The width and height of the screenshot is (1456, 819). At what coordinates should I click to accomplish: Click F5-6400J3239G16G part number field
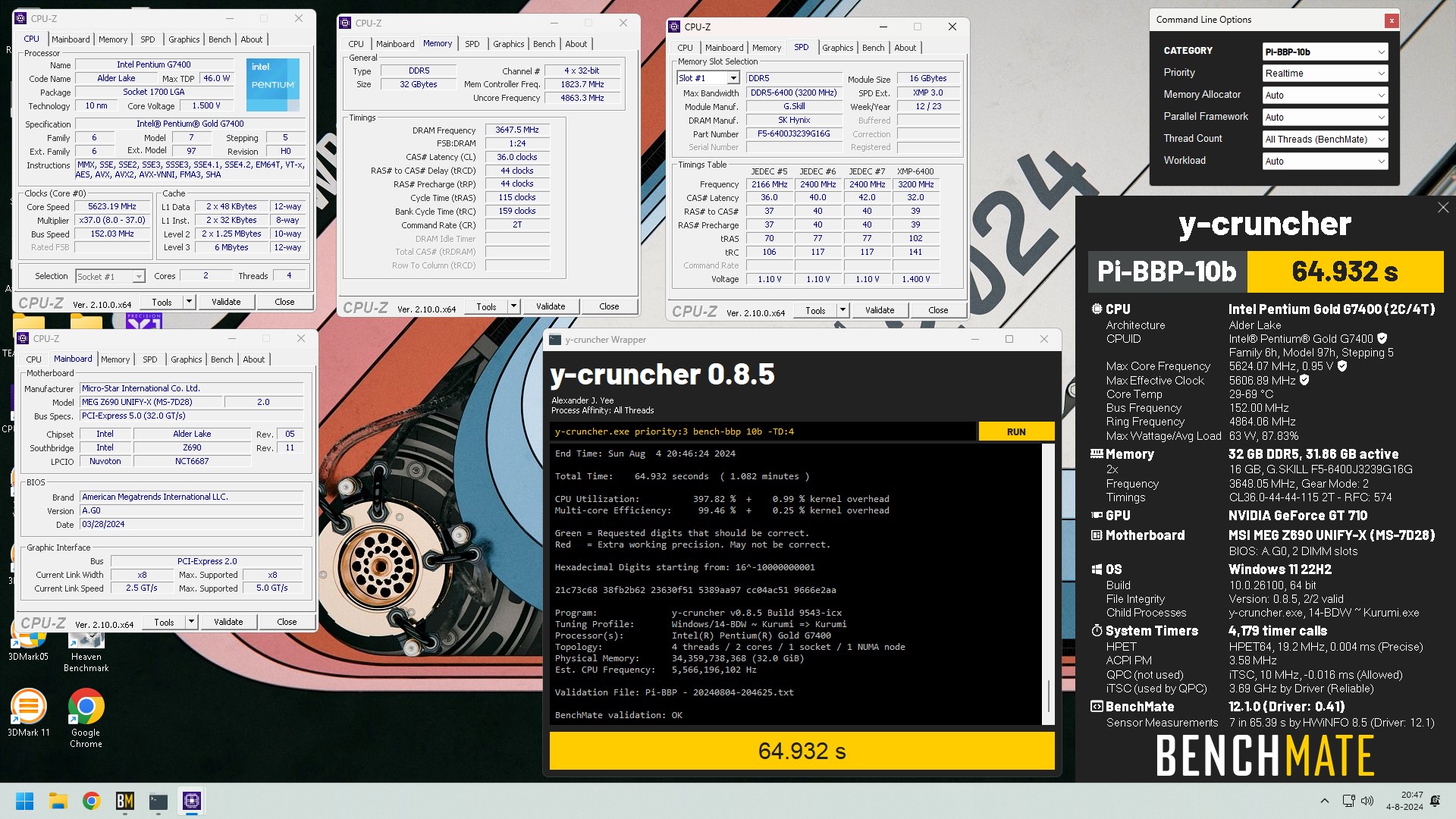pos(793,133)
